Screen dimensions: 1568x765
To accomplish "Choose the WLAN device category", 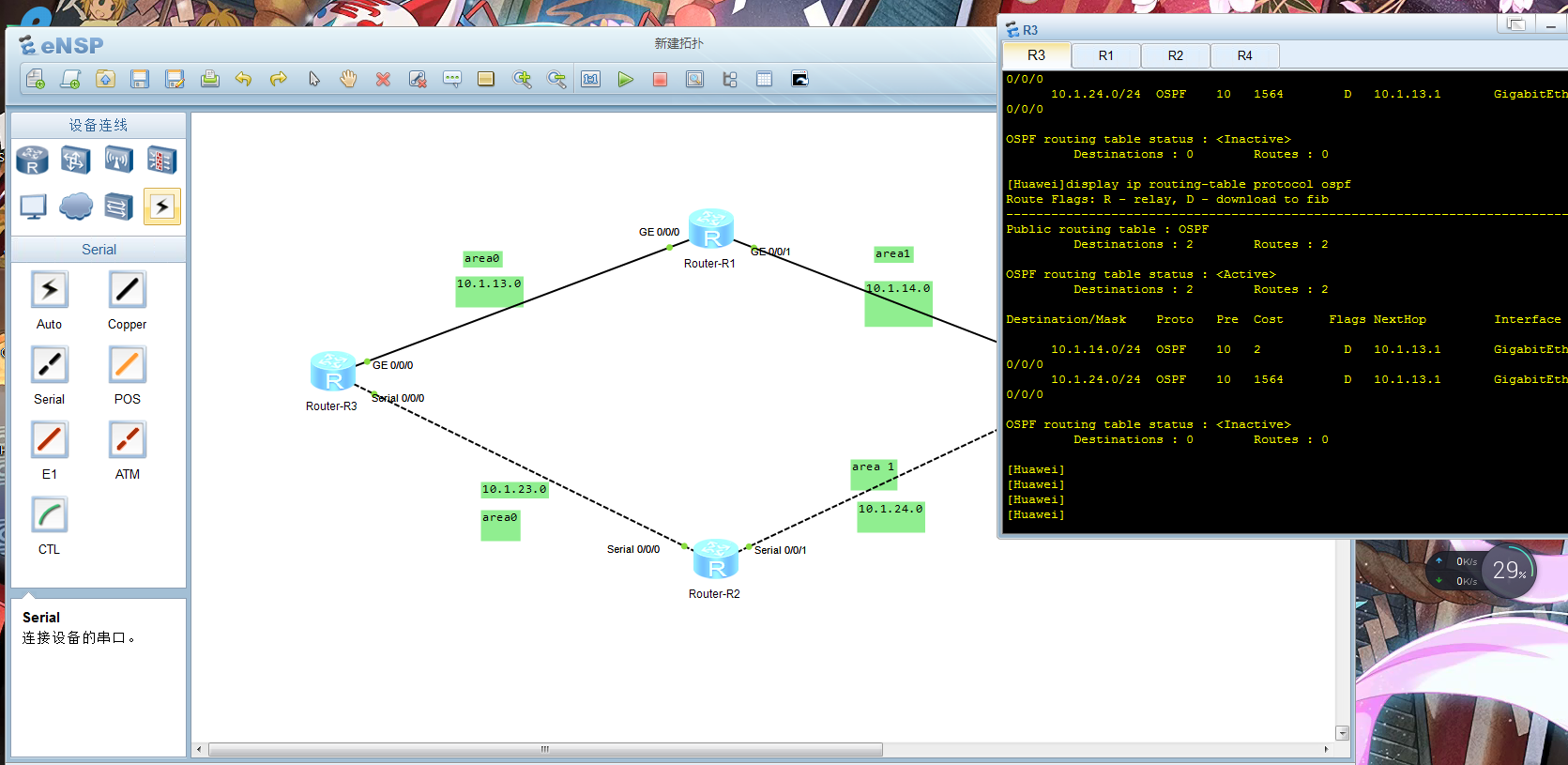I will [118, 161].
